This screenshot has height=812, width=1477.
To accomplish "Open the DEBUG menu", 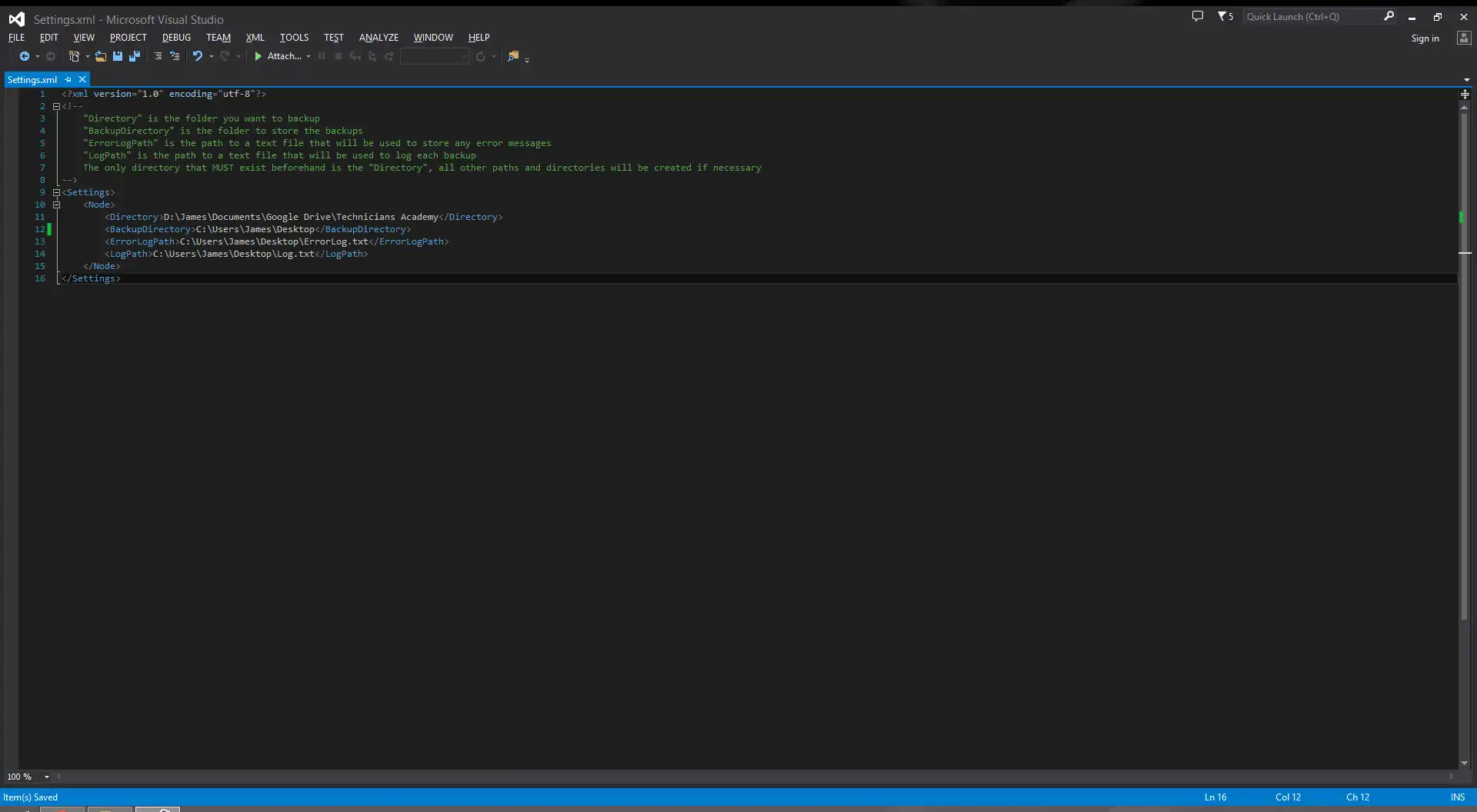I will pyautogui.click(x=176, y=37).
